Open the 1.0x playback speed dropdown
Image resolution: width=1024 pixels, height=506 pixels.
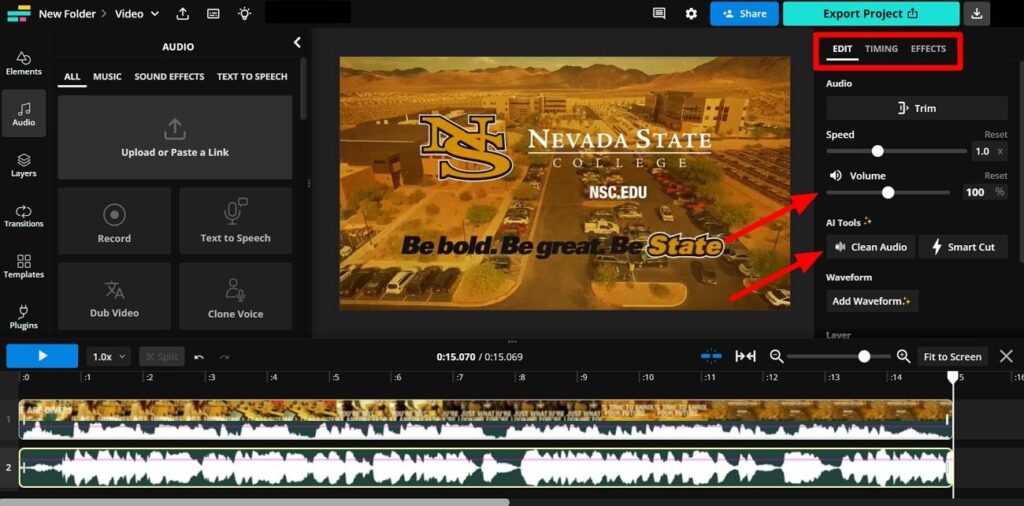pyautogui.click(x=109, y=357)
